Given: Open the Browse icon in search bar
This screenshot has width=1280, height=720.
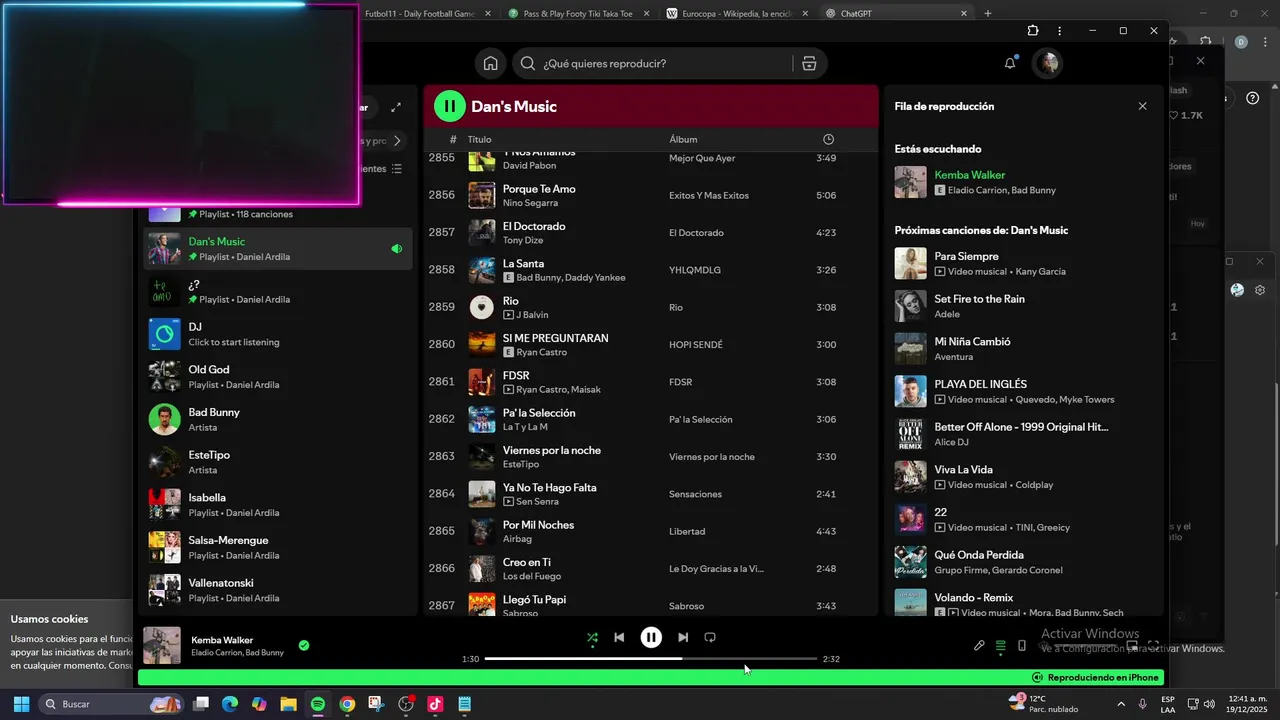Looking at the screenshot, I should click(809, 63).
